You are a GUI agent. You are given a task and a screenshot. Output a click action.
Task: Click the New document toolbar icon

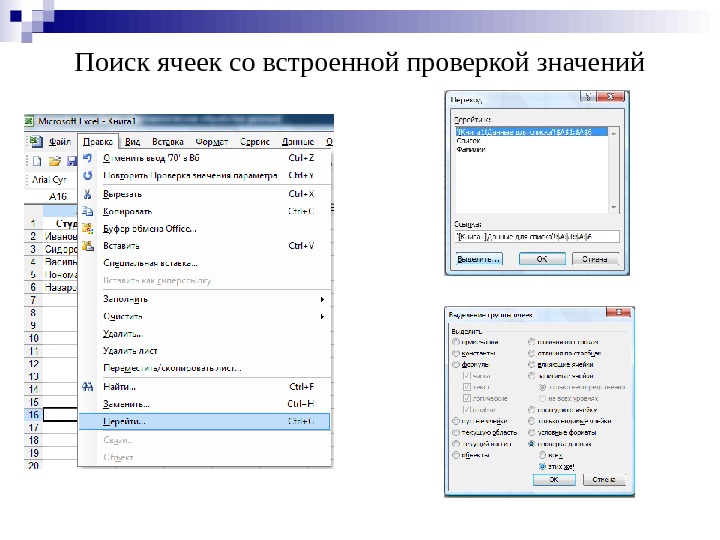[x=37, y=161]
